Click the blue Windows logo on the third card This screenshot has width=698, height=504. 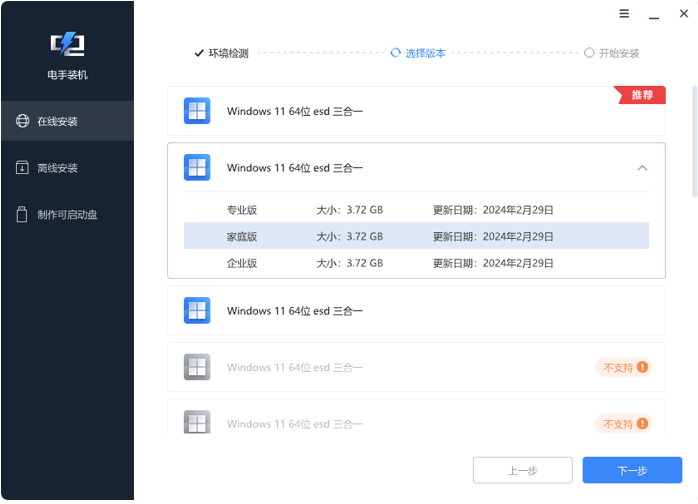[x=197, y=310]
